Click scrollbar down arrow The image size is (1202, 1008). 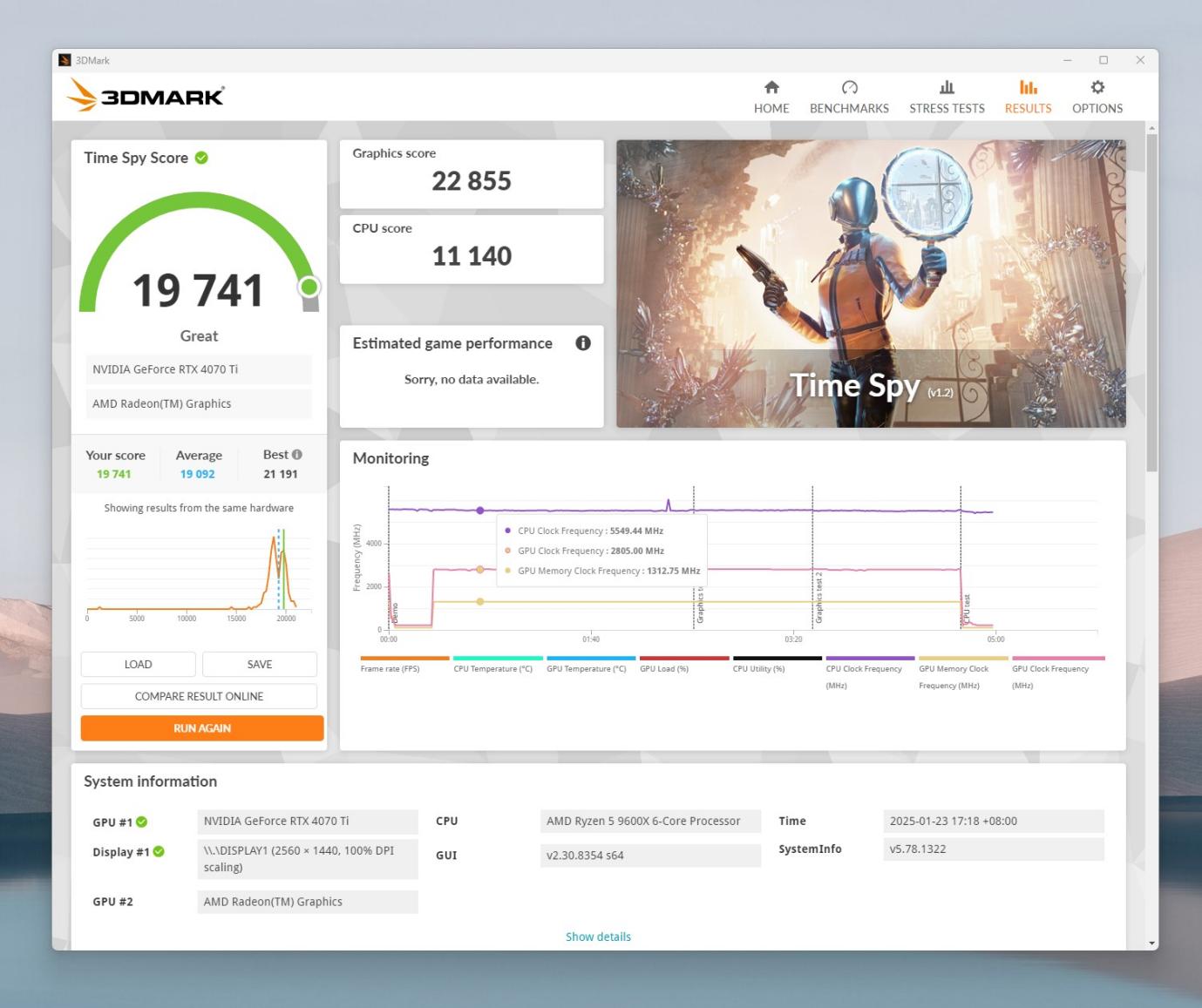click(1152, 943)
